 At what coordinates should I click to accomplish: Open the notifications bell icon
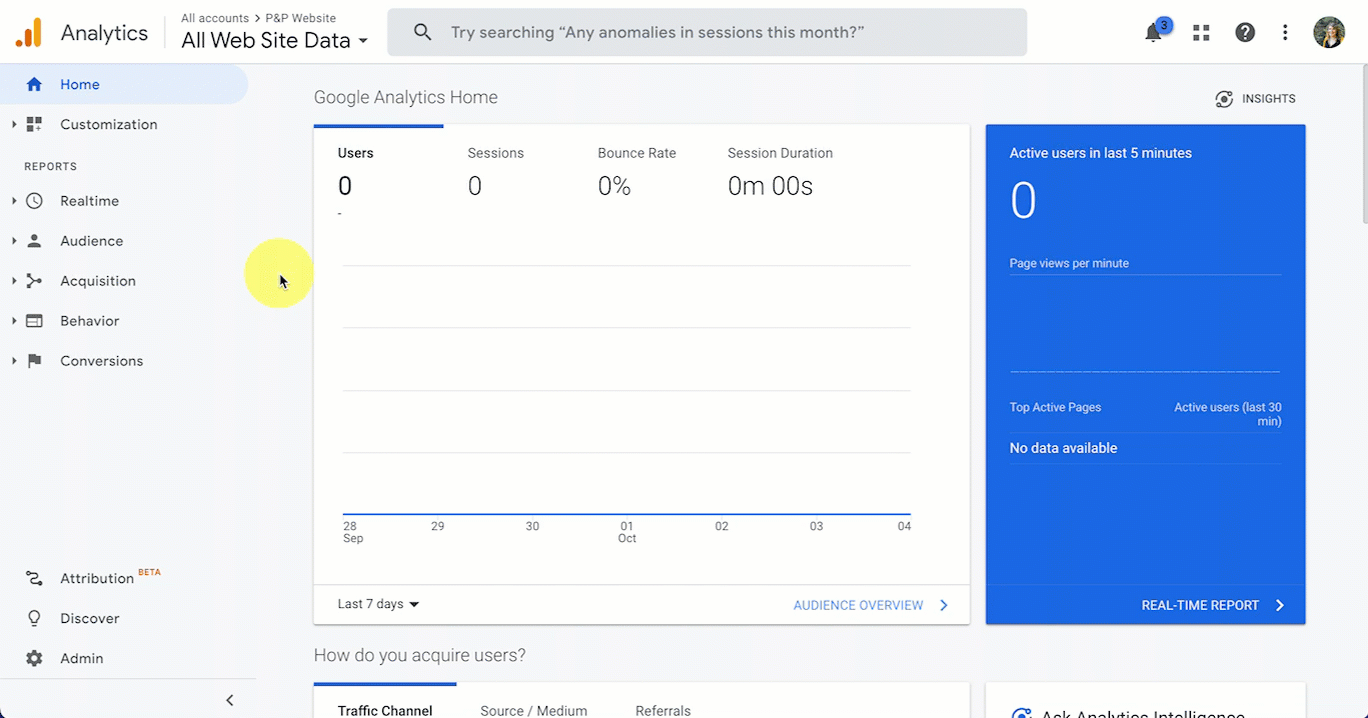(1153, 33)
